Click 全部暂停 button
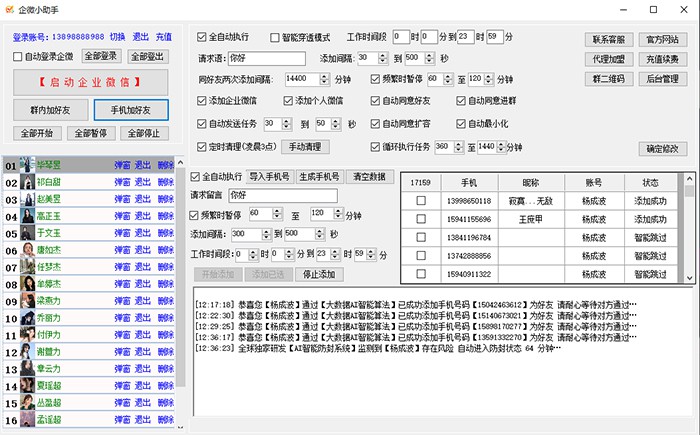This screenshot has height=435, width=700. (91, 133)
